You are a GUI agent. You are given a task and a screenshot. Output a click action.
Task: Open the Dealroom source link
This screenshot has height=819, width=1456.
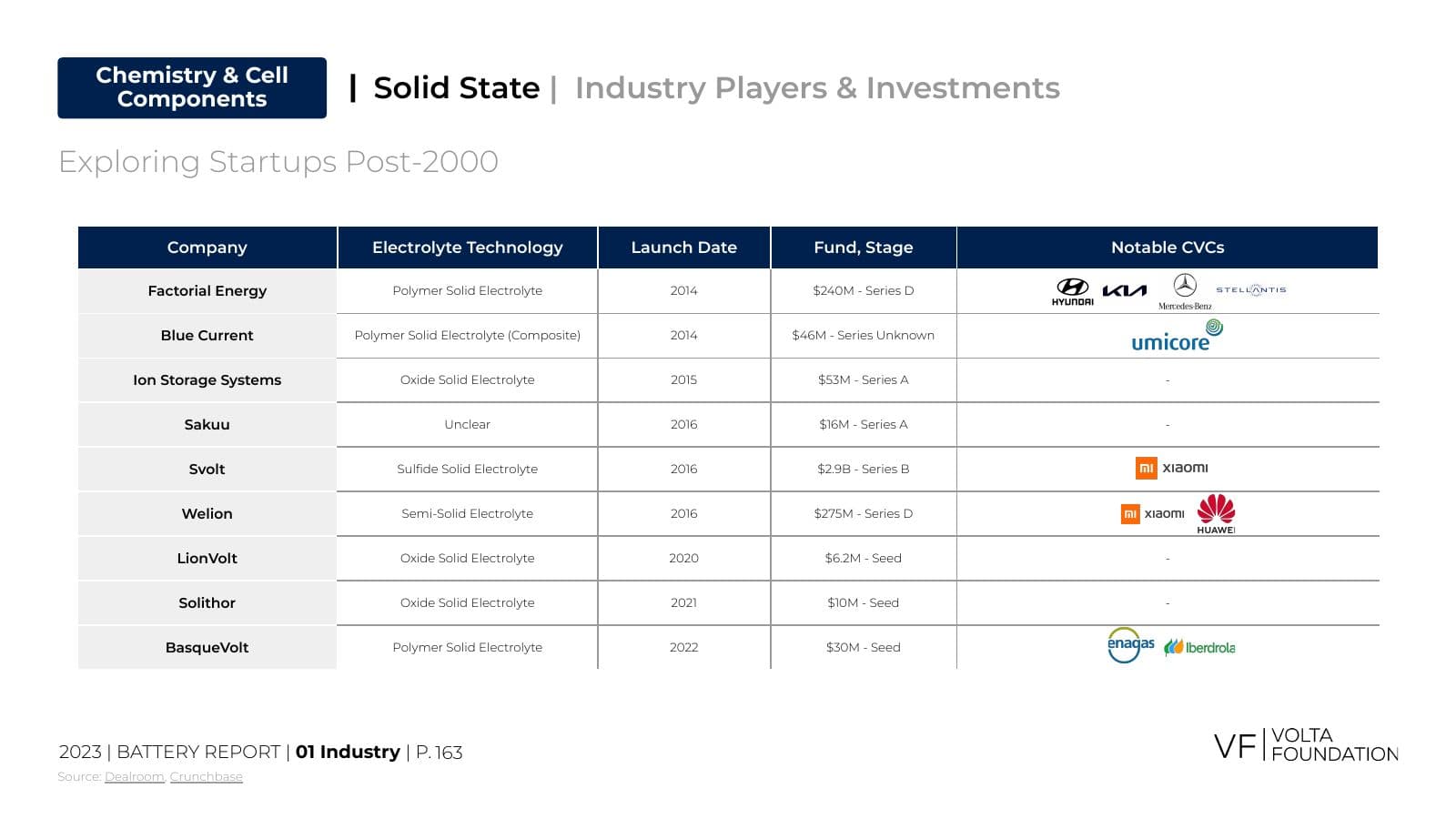coord(134,776)
